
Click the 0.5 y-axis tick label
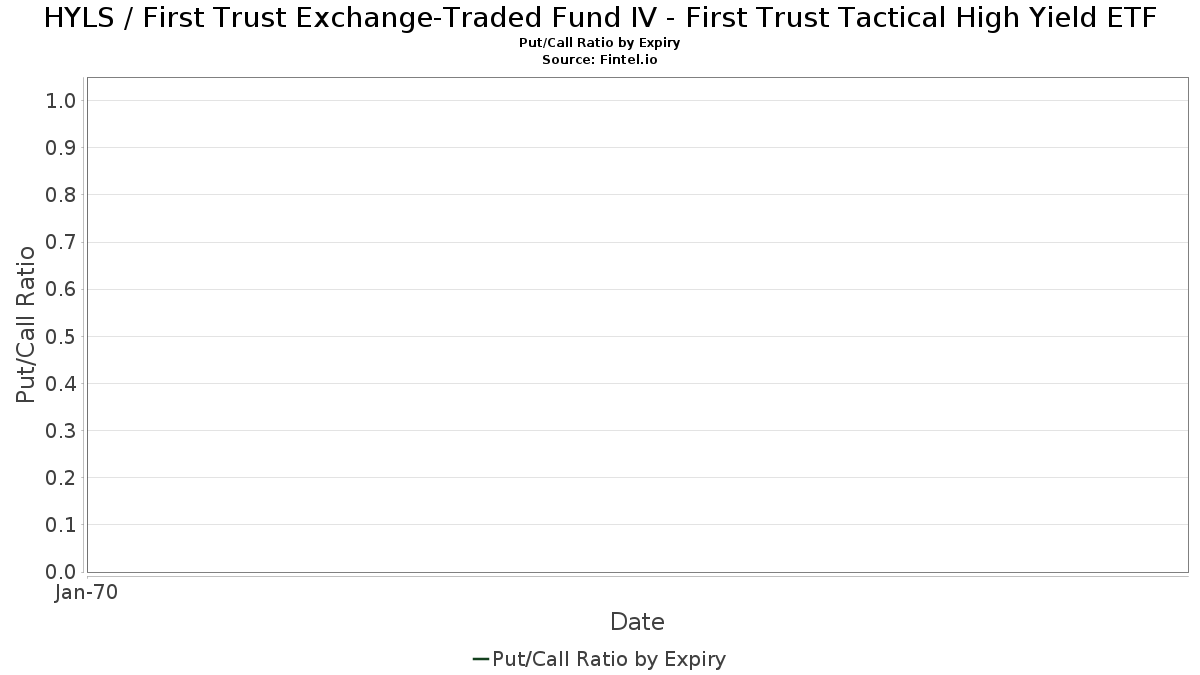point(61,336)
